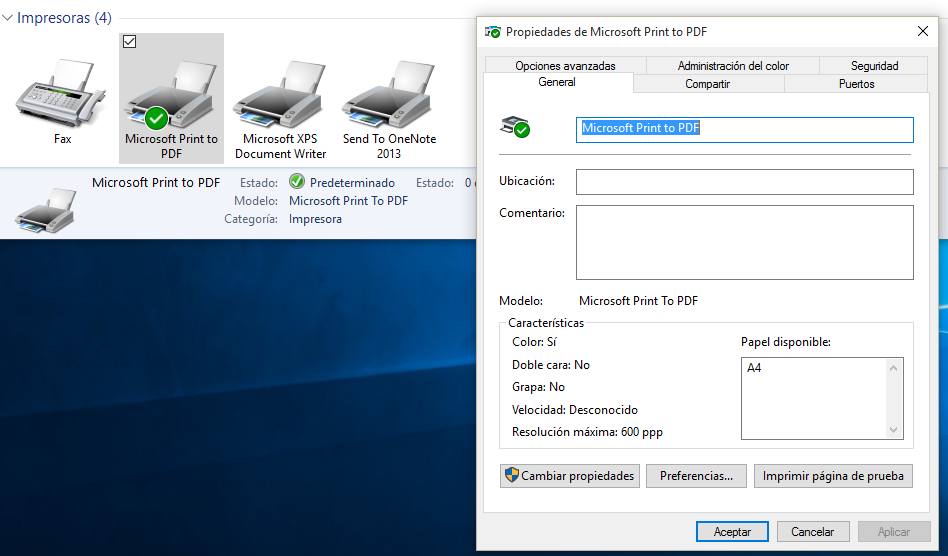Screen dimensions: 948x556
Task: Click the Cambiar propiedades button
Action: pyautogui.click(x=570, y=476)
